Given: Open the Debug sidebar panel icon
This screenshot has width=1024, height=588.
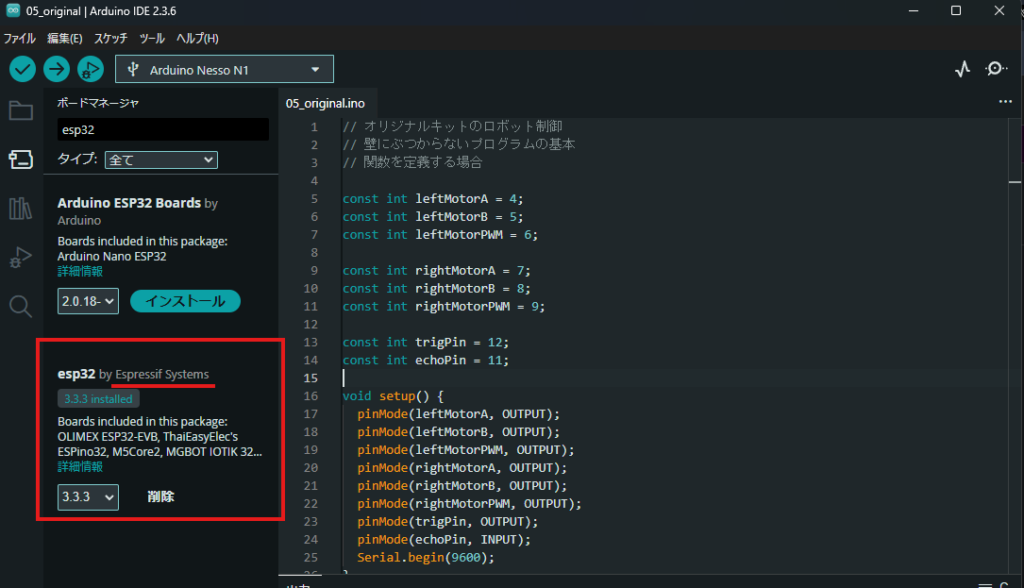Looking at the screenshot, I should [21, 257].
